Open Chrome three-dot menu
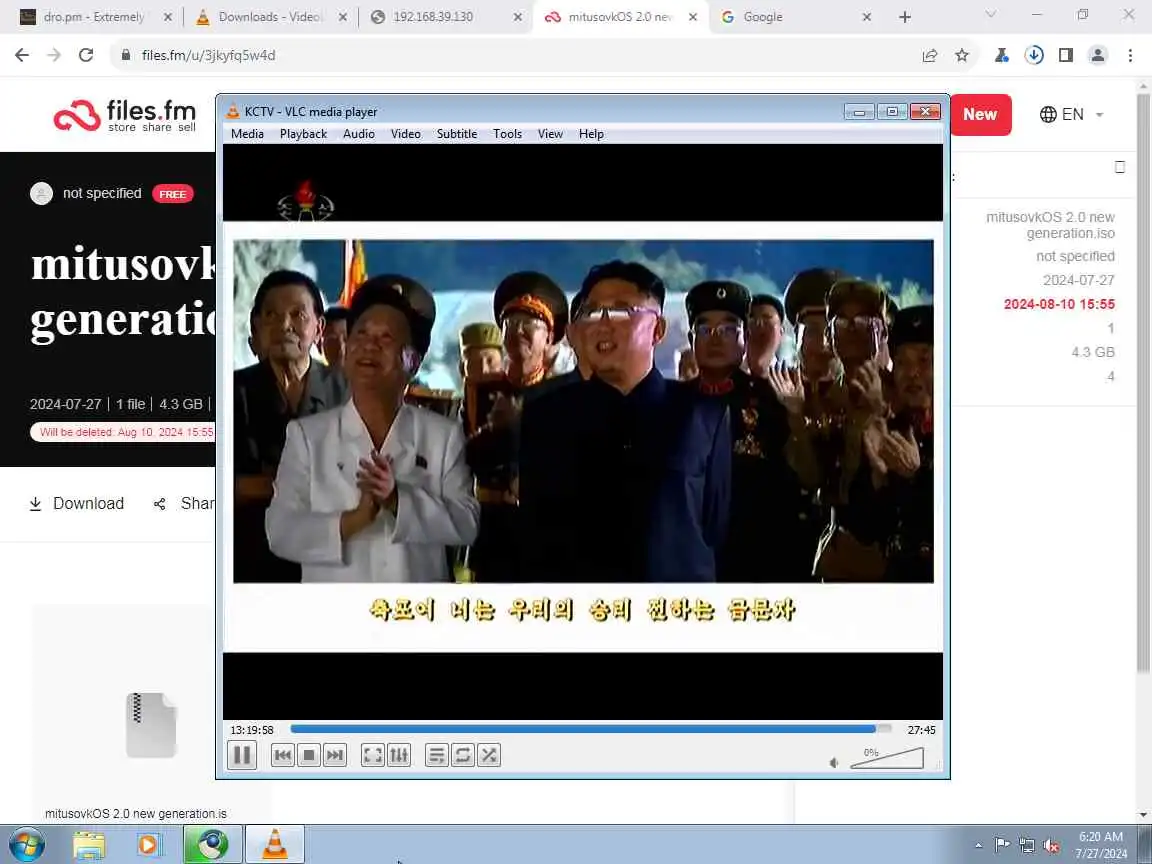Image resolution: width=1152 pixels, height=864 pixels. [x=1130, y=55]
